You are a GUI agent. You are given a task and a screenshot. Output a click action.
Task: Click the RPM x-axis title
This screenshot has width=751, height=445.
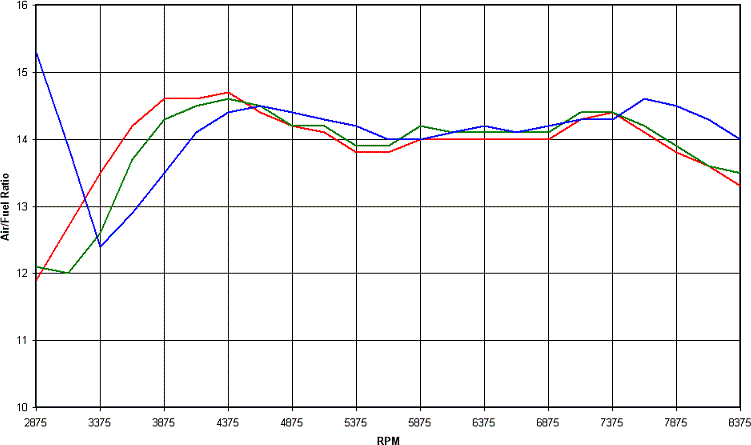(388, 439)
